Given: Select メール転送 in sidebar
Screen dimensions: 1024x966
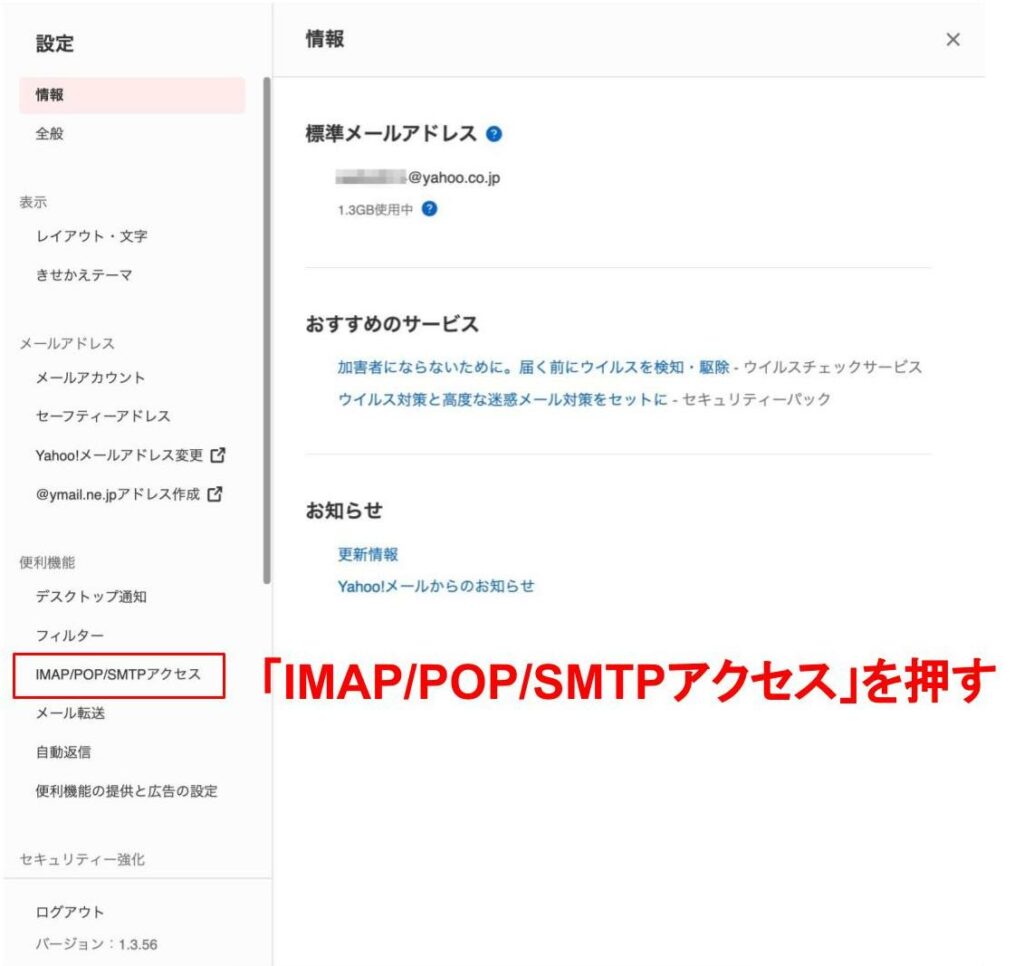Looking at the screenshot, I should (x=70, y=713).
